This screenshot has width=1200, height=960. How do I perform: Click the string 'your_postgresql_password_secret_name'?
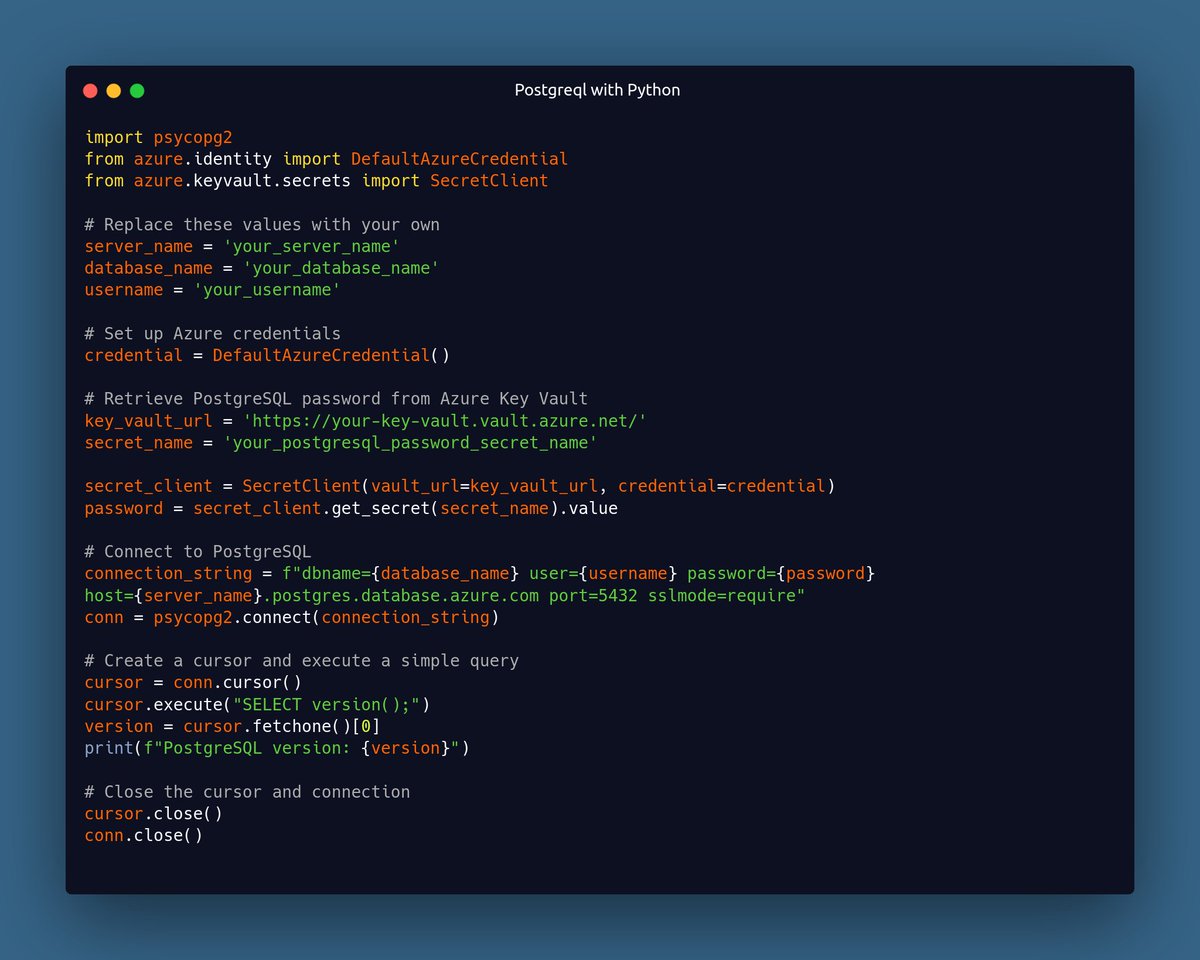[x=410, y=442]
